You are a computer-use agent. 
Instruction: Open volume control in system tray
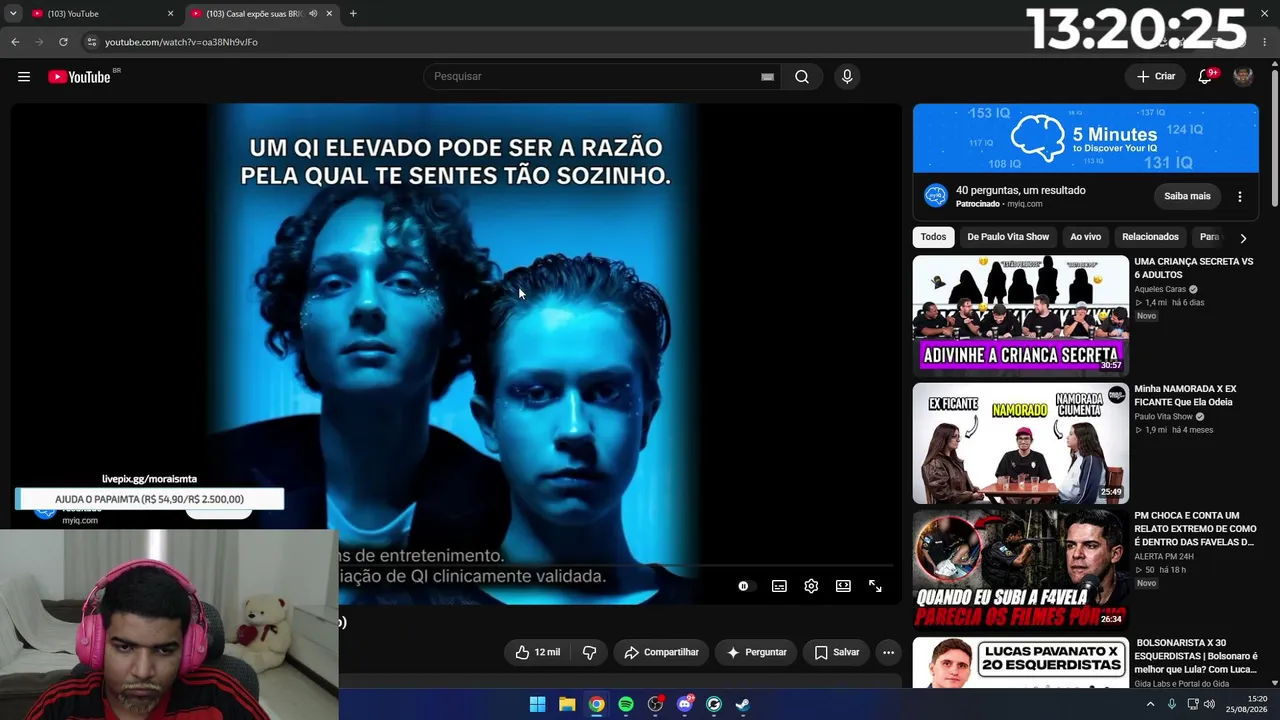point(1209,704)
